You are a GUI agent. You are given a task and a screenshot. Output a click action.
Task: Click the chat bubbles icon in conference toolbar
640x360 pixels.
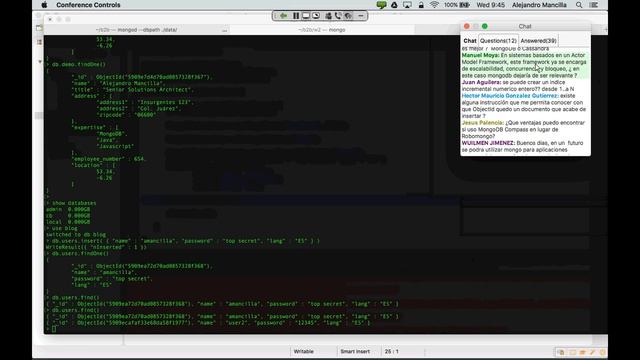[x=348, y=16]
